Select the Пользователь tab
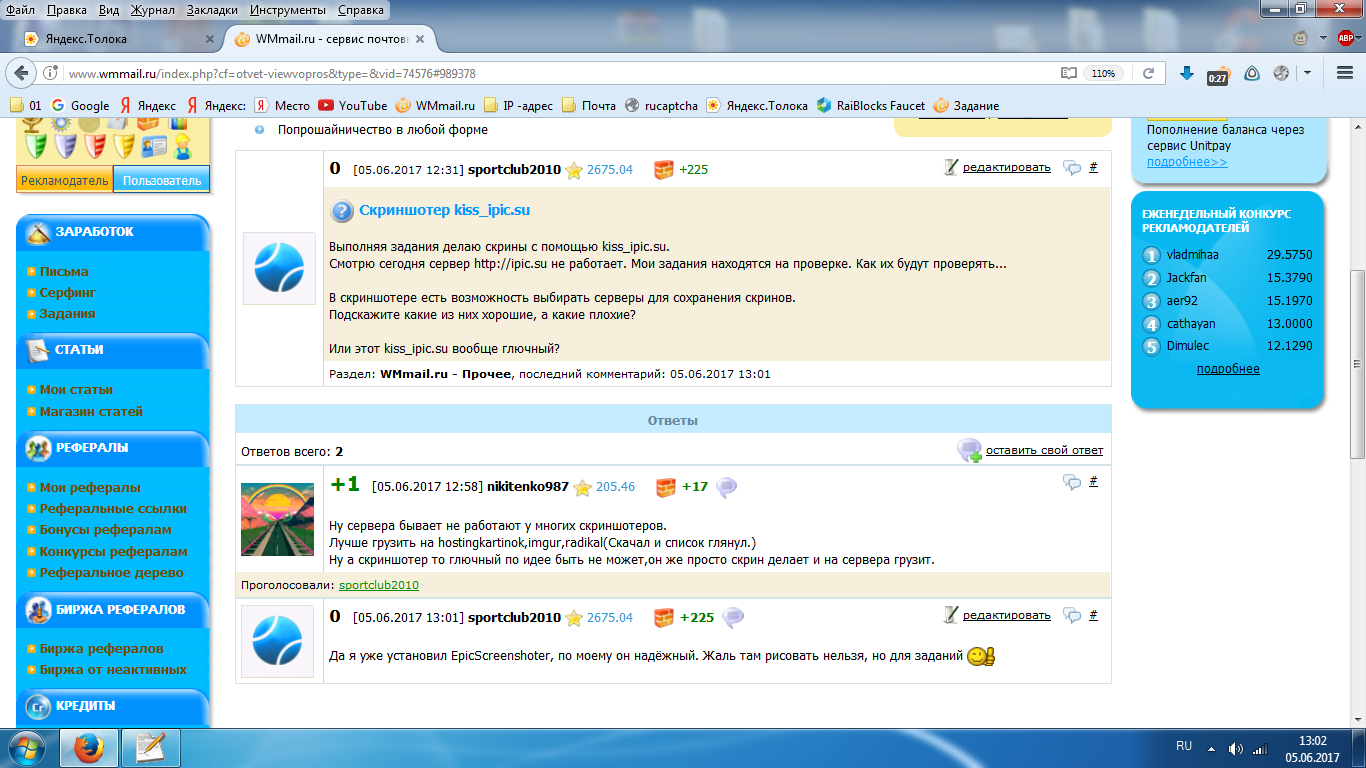 (x=161, y=181)
